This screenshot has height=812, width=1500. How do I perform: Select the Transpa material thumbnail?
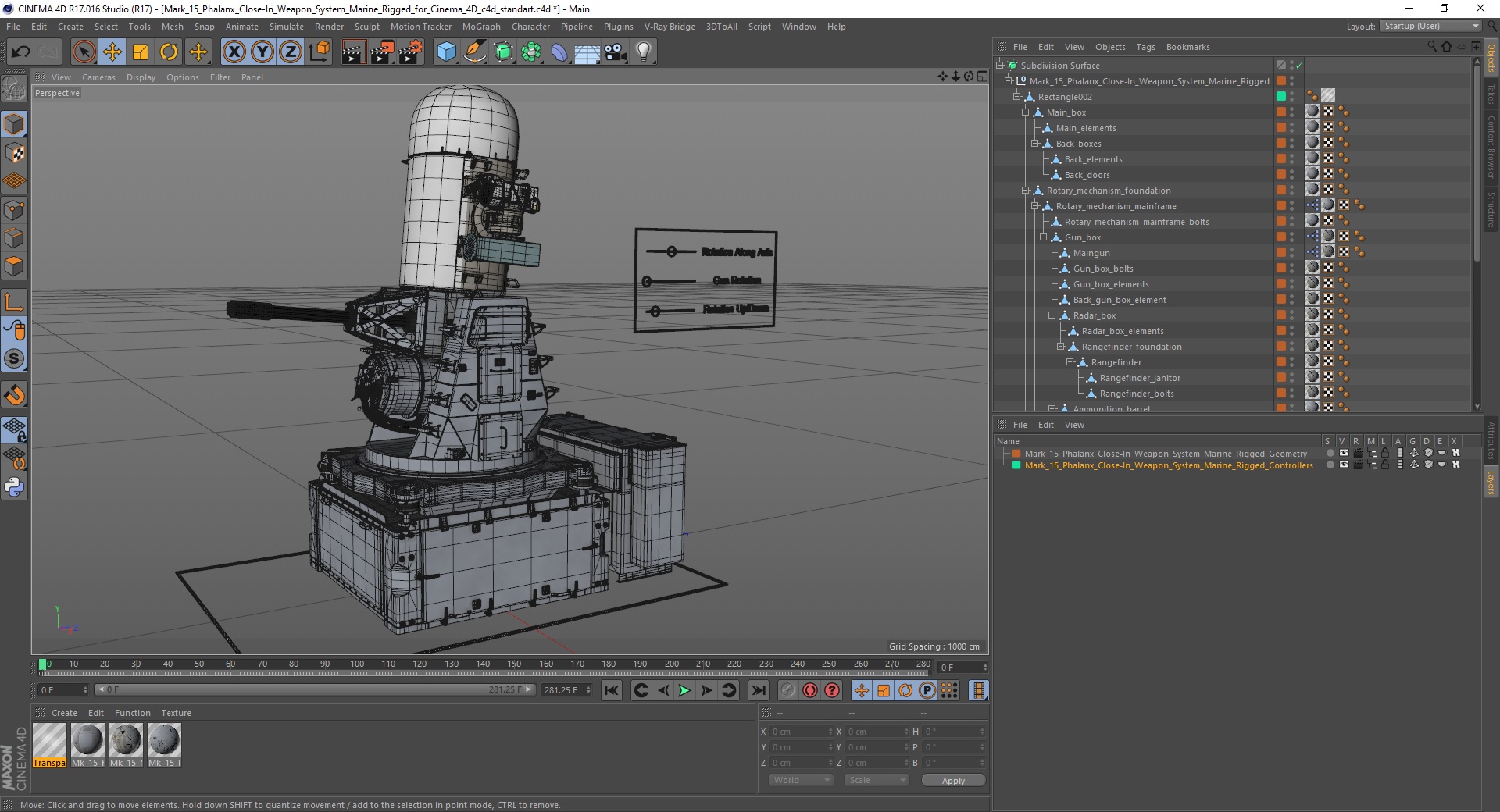[x=49, y=746]
